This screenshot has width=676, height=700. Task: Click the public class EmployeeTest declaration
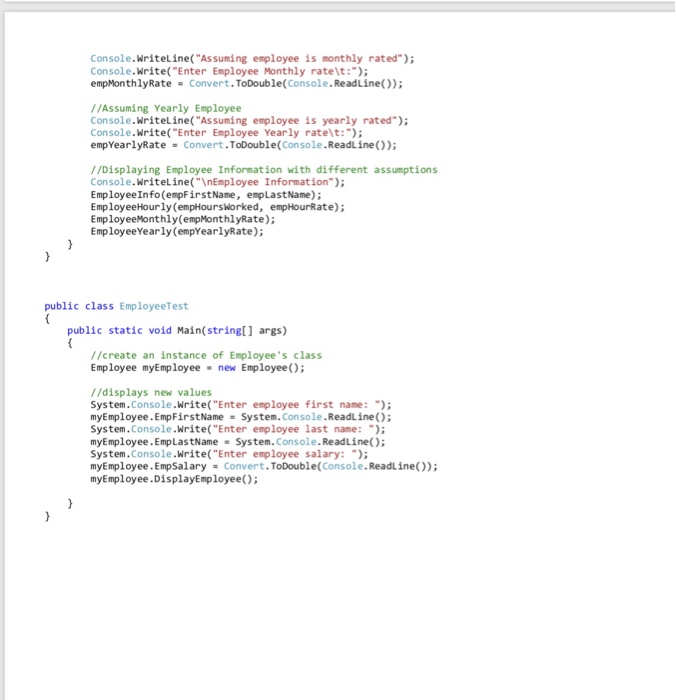click(117, 306)
